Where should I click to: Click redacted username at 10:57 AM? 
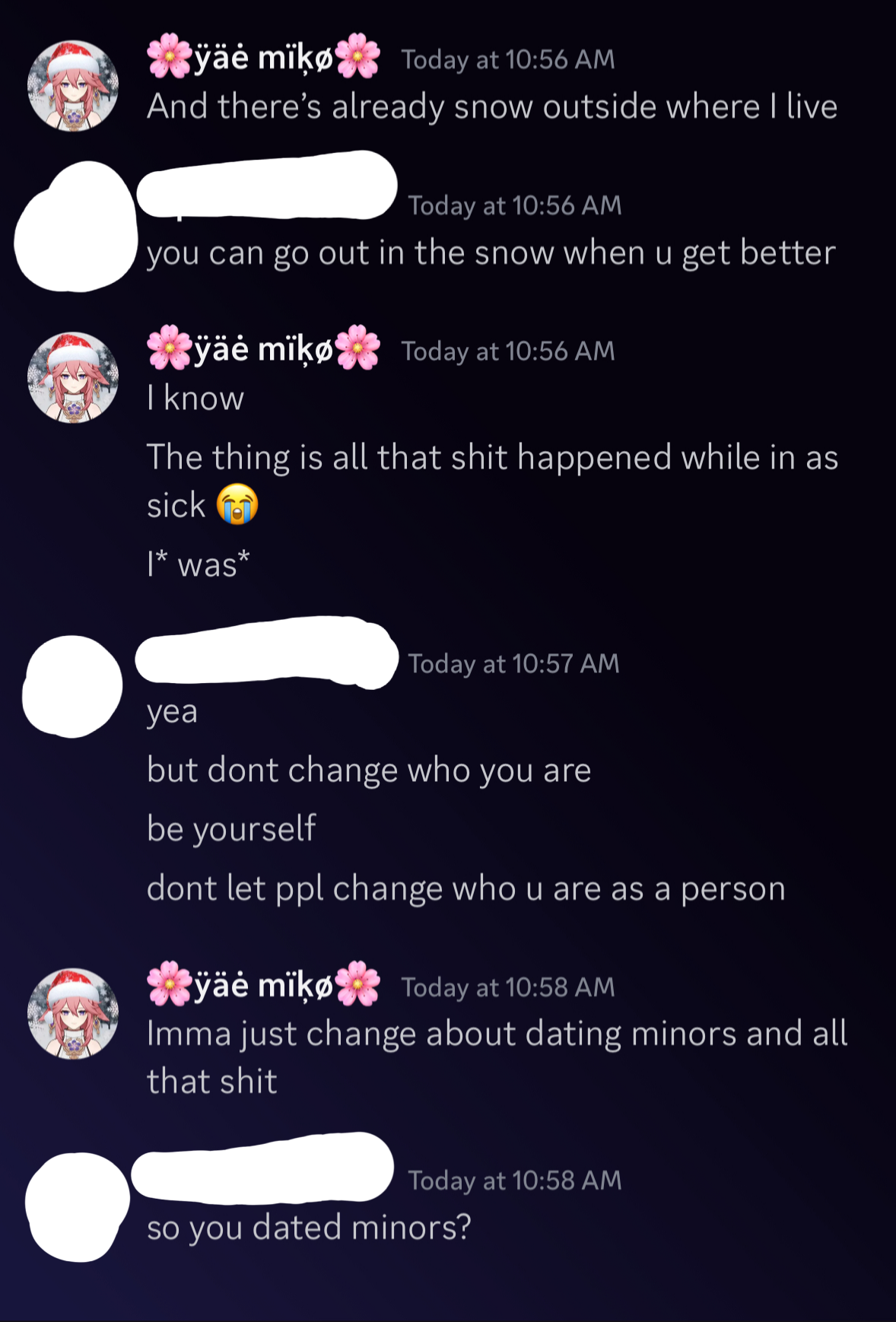tap(266, 653)
